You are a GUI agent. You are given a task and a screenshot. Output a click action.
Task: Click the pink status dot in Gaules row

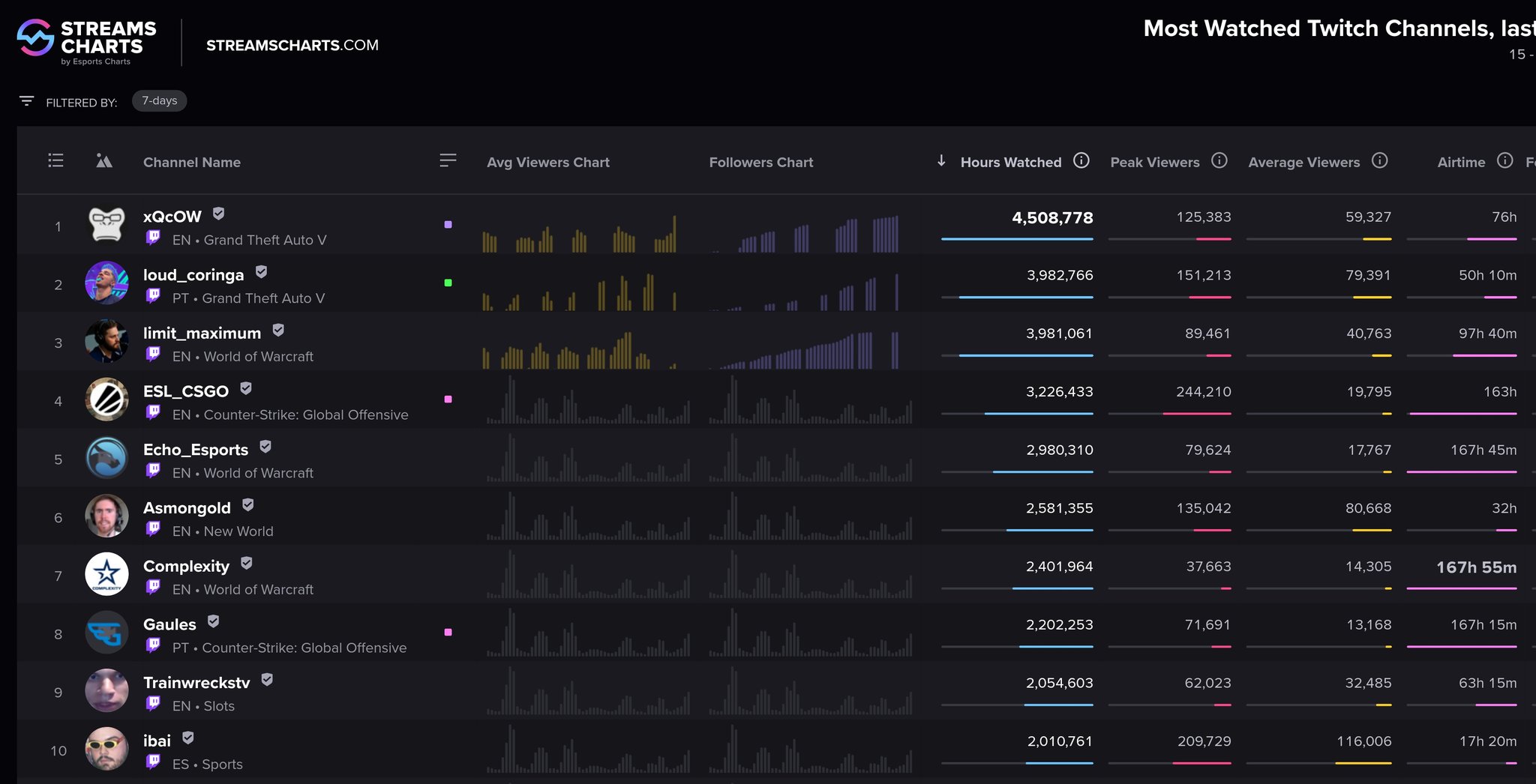(x=448, y=633)
